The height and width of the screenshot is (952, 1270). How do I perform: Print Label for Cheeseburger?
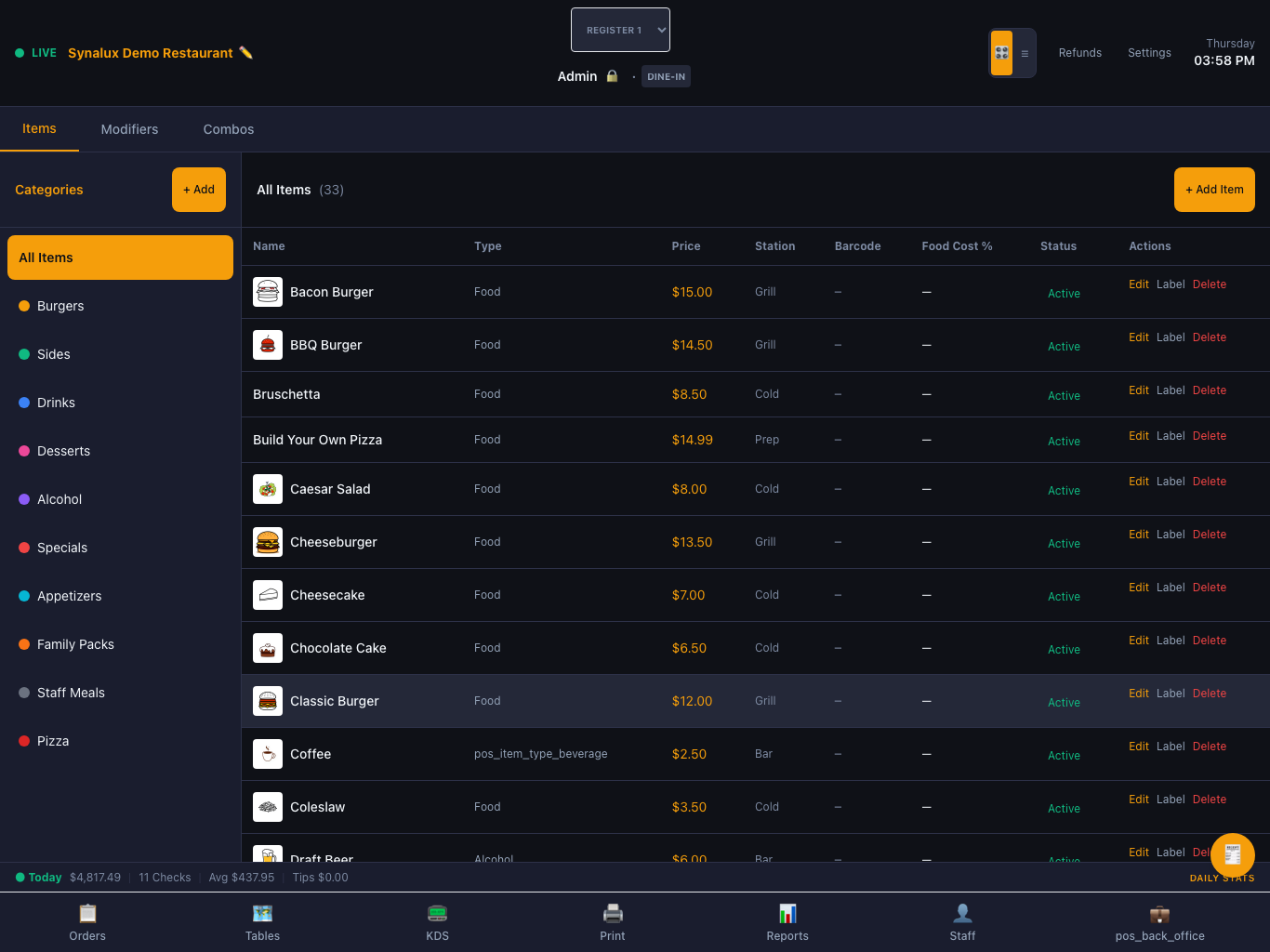pyautogui.click(x=1171, y=535)
